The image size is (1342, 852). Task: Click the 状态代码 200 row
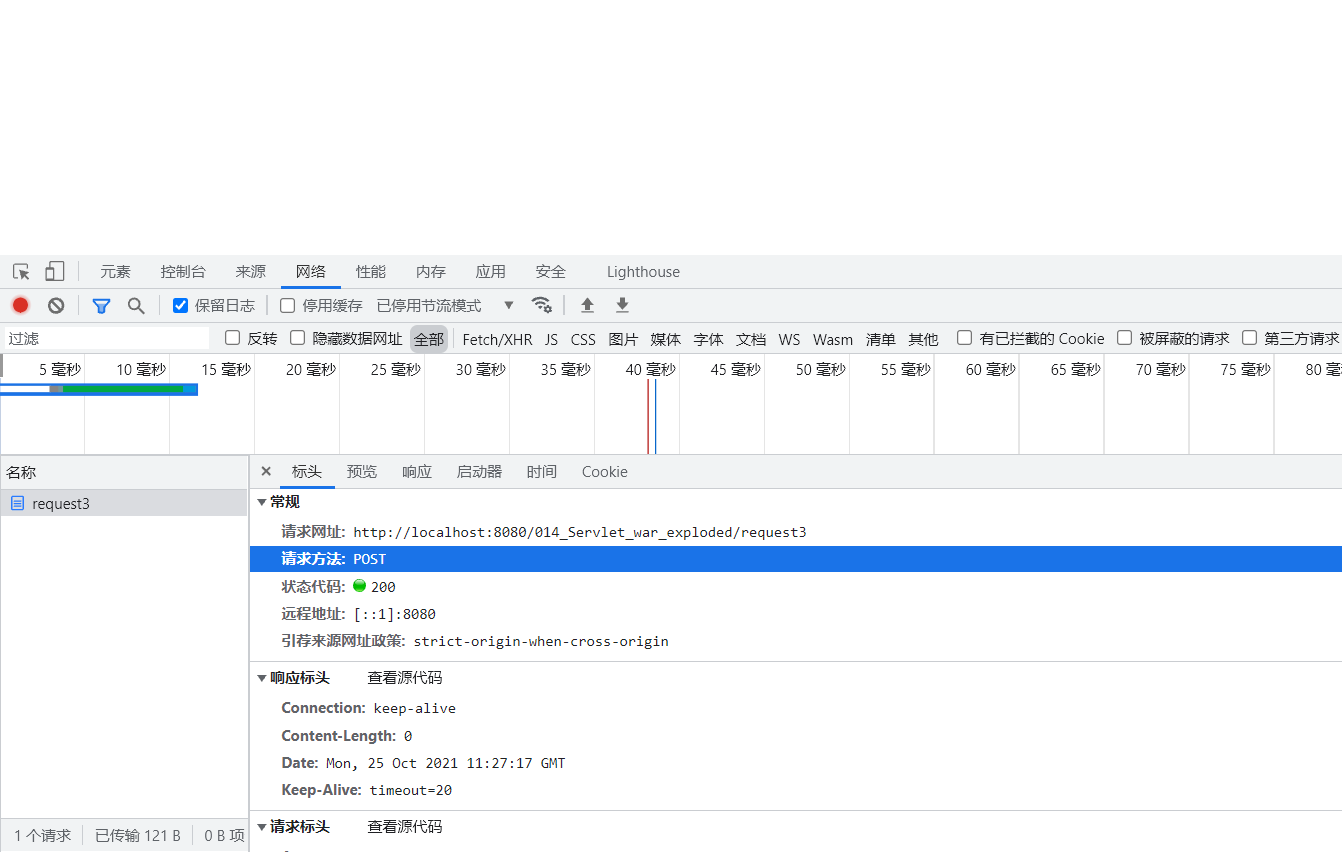point(796,586)
